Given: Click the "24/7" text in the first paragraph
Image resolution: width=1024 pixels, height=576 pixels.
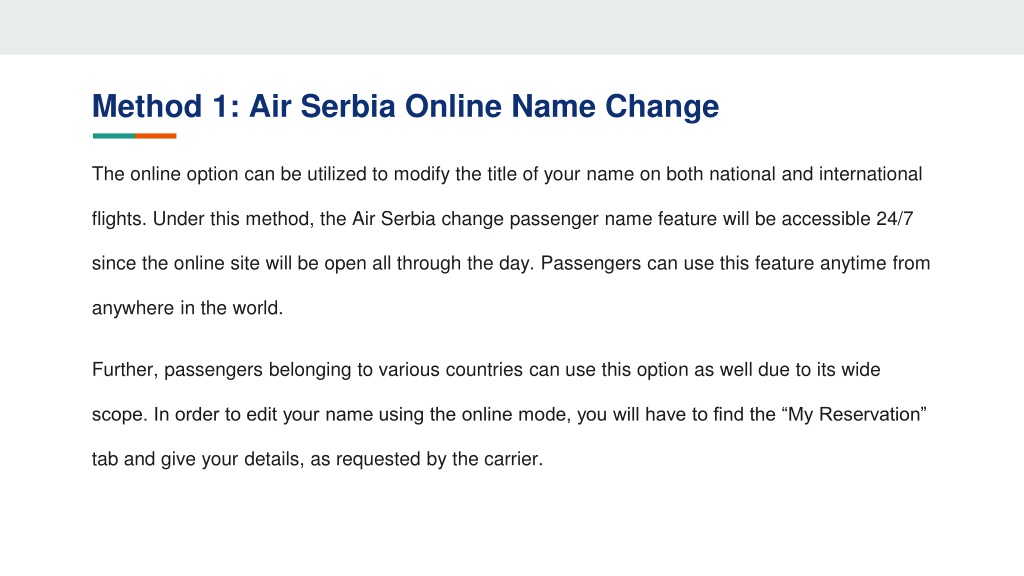Looking at the screenshot, I should click(x=895, y=219).
